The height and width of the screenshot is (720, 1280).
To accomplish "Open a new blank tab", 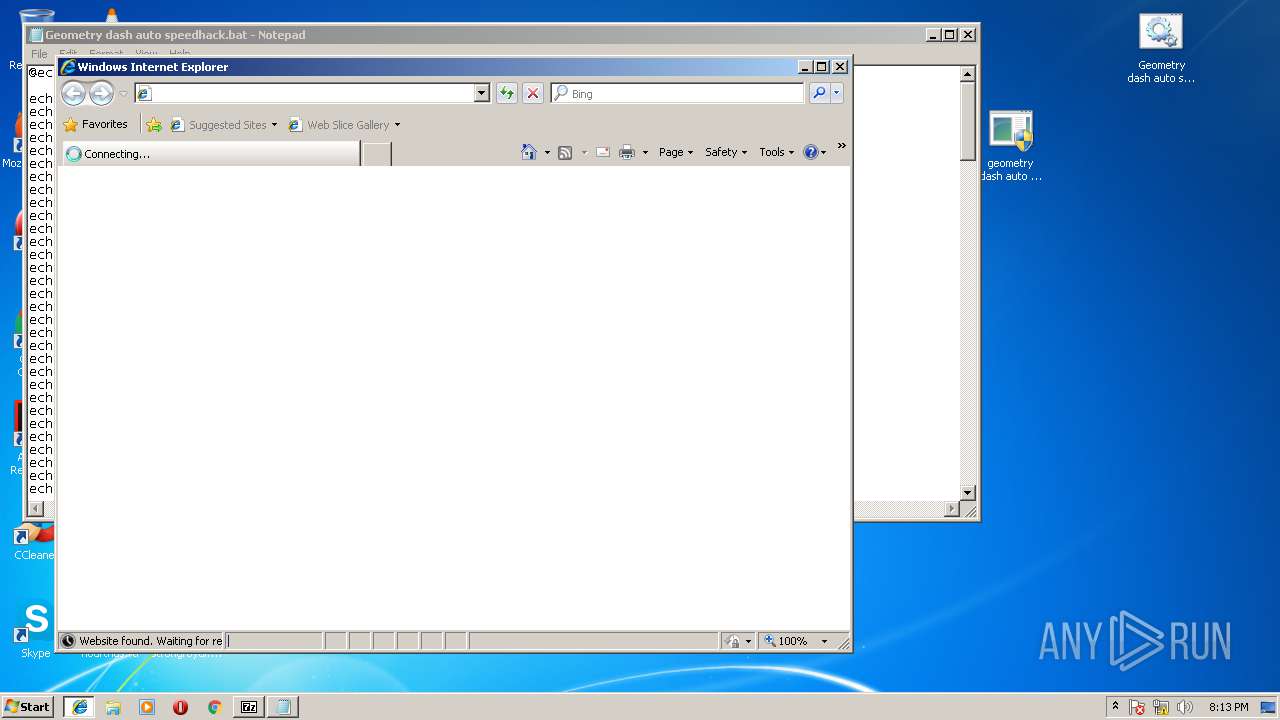I will [376, 154].
